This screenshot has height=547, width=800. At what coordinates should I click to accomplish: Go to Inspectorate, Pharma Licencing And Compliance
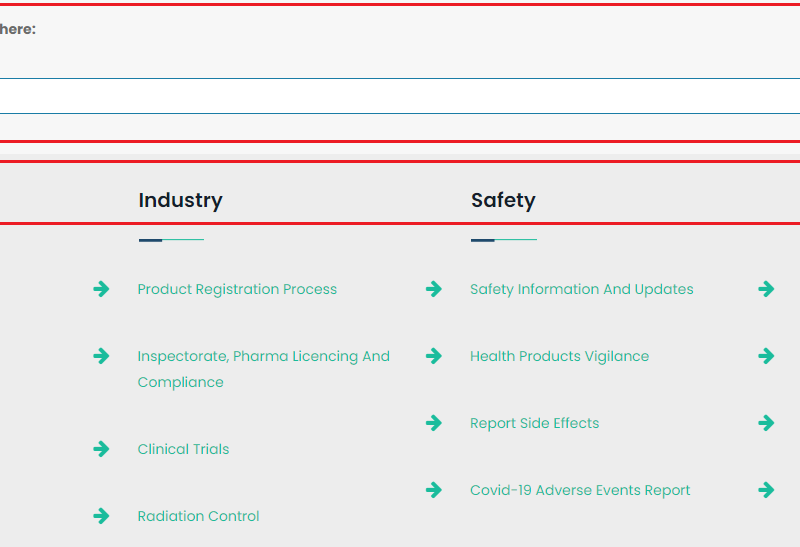point(263,357)
